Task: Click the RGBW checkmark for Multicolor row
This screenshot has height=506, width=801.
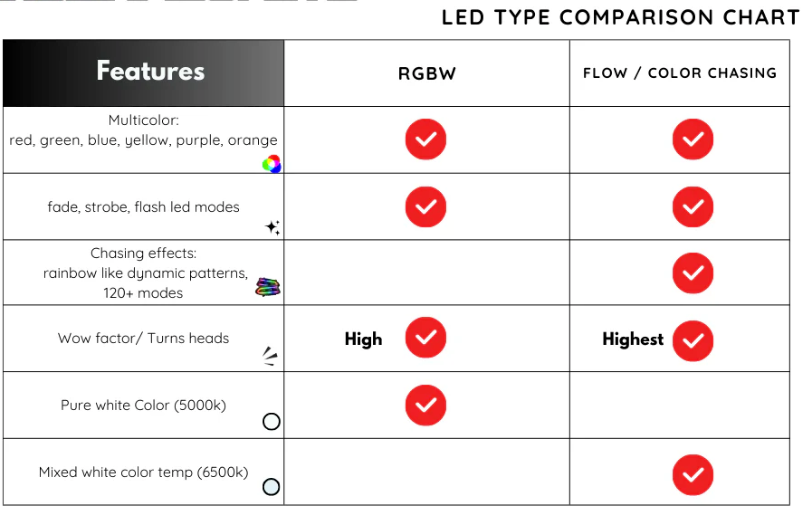Action: 426,139
